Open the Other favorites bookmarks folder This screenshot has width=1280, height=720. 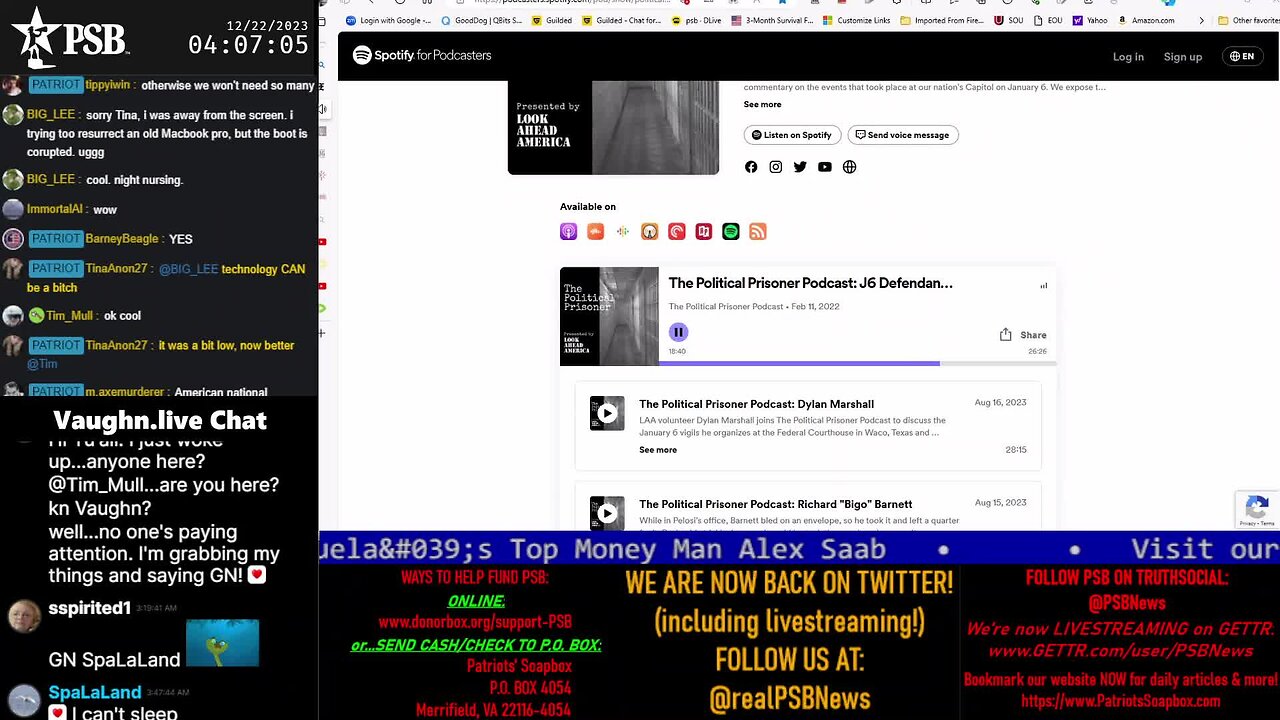tap(1248, 20)
